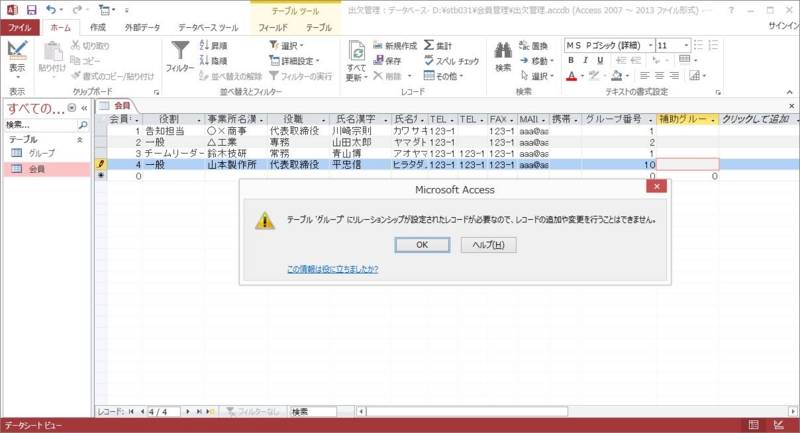Click the 置換 replace icon
Image resolution: width=800 pixels, height=433 pixels.
(x=524, y=45)
